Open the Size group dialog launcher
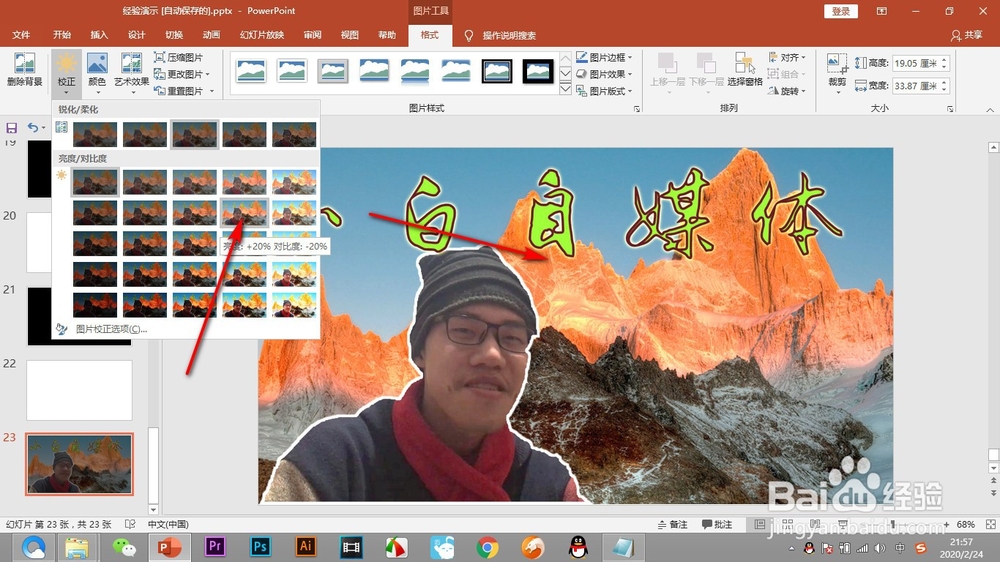The height and width of the screenshot is (562, 1000). (x=950, y=109)
